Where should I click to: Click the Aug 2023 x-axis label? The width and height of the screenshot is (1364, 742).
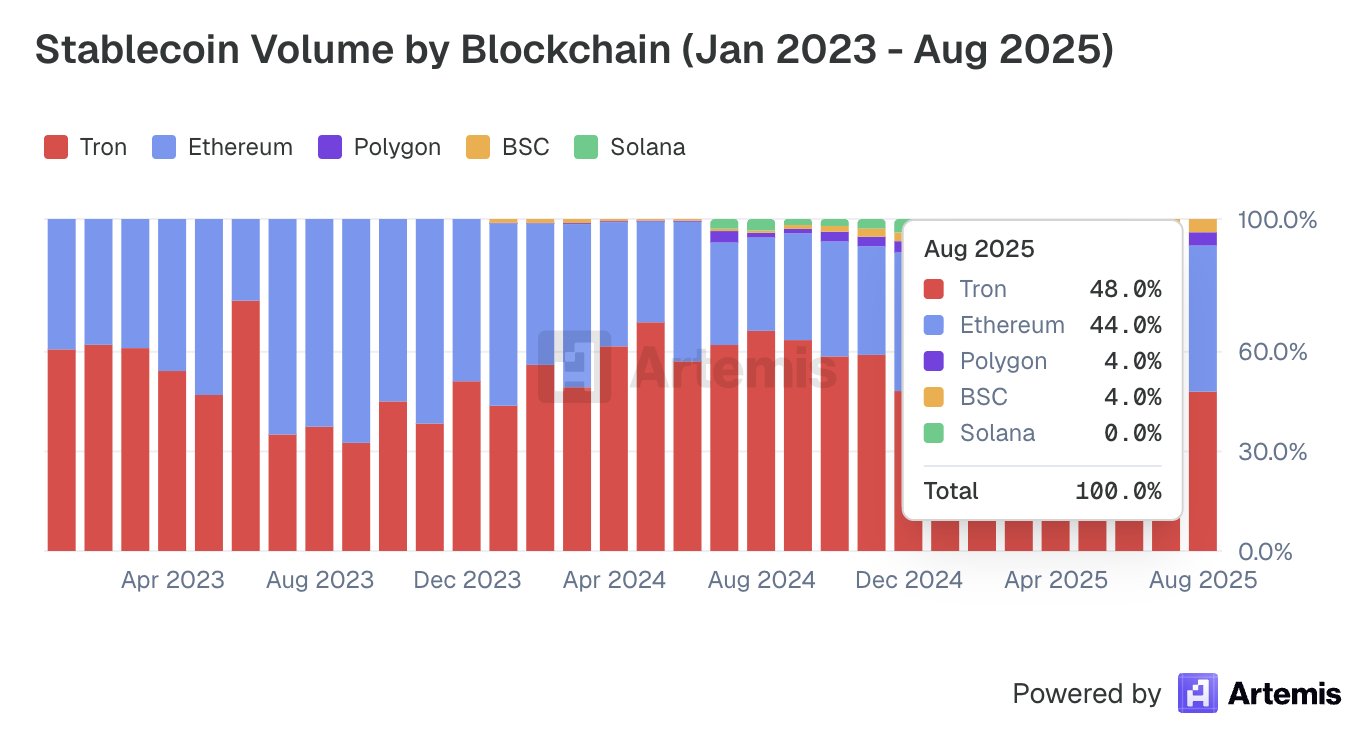pyautogui.click(x=320, y=580)
